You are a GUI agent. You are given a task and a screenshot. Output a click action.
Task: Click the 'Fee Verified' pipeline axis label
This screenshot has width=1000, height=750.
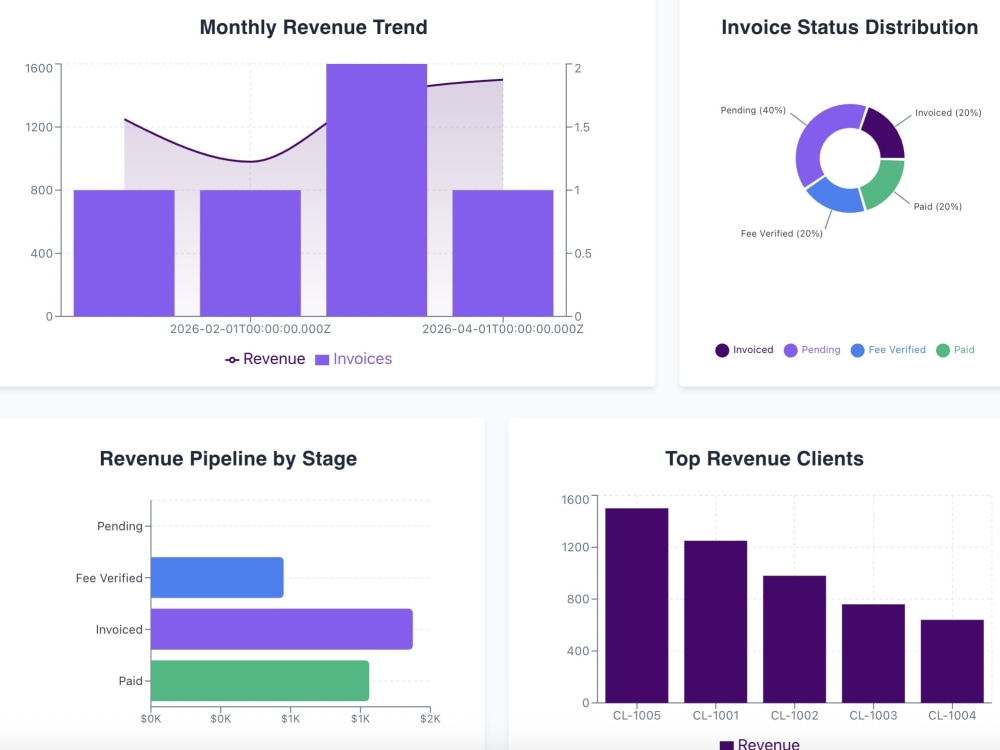tap(109, 578)
